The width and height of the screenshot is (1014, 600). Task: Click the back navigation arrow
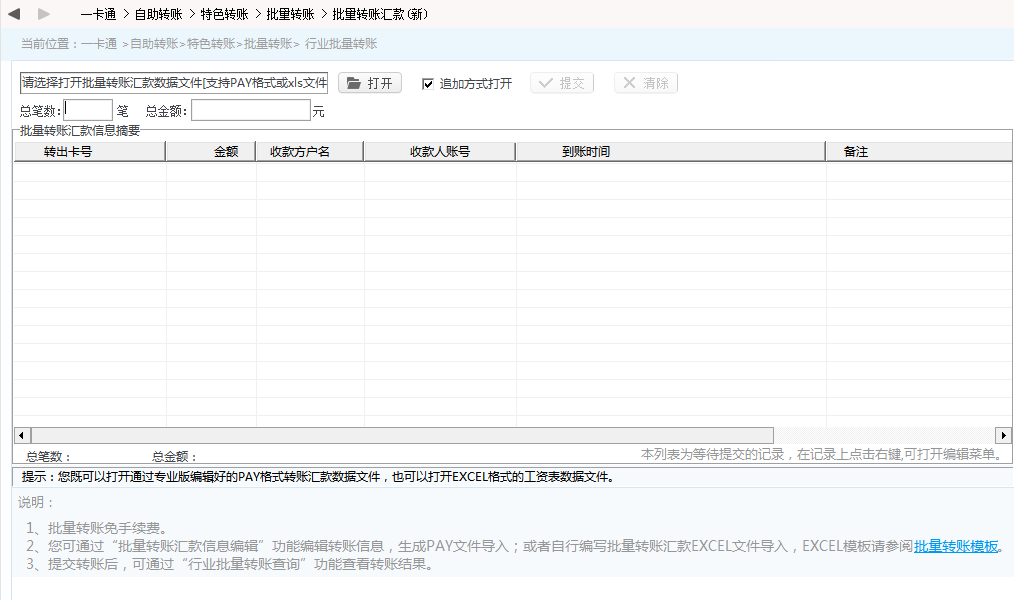click(14, 14)
